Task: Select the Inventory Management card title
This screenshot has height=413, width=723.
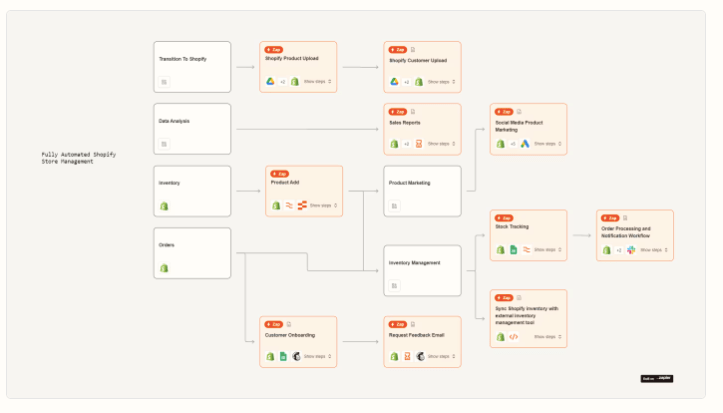Action: pos(415,263)
